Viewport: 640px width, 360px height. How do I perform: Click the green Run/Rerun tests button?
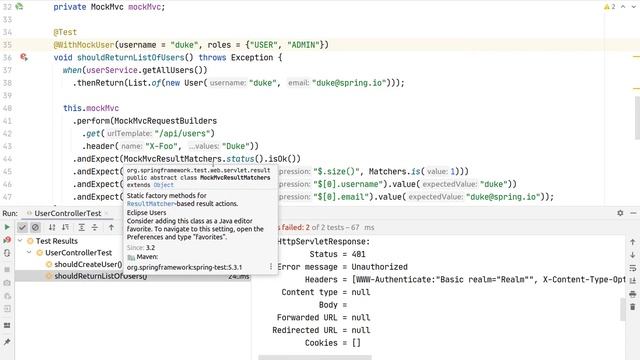pyautogui.click(x=7, y=227)
